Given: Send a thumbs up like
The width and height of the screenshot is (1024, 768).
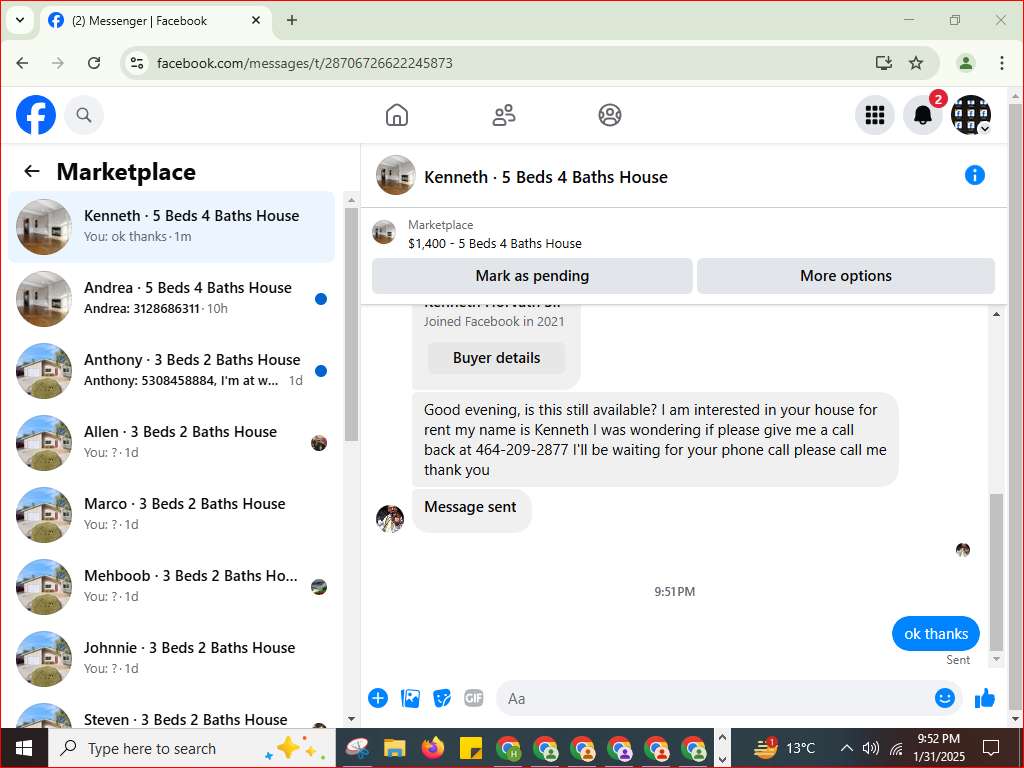Looking at the screenshot, I should (985, 698).
